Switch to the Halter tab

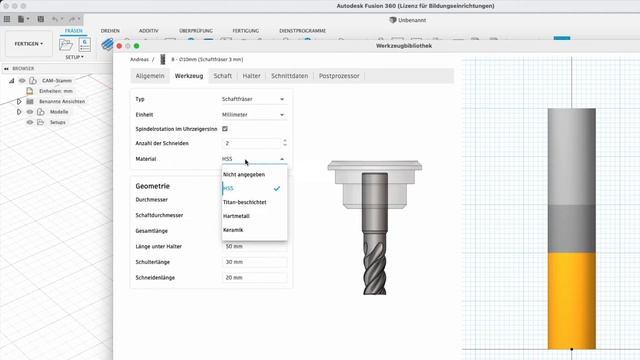click(x=251, y=76)
